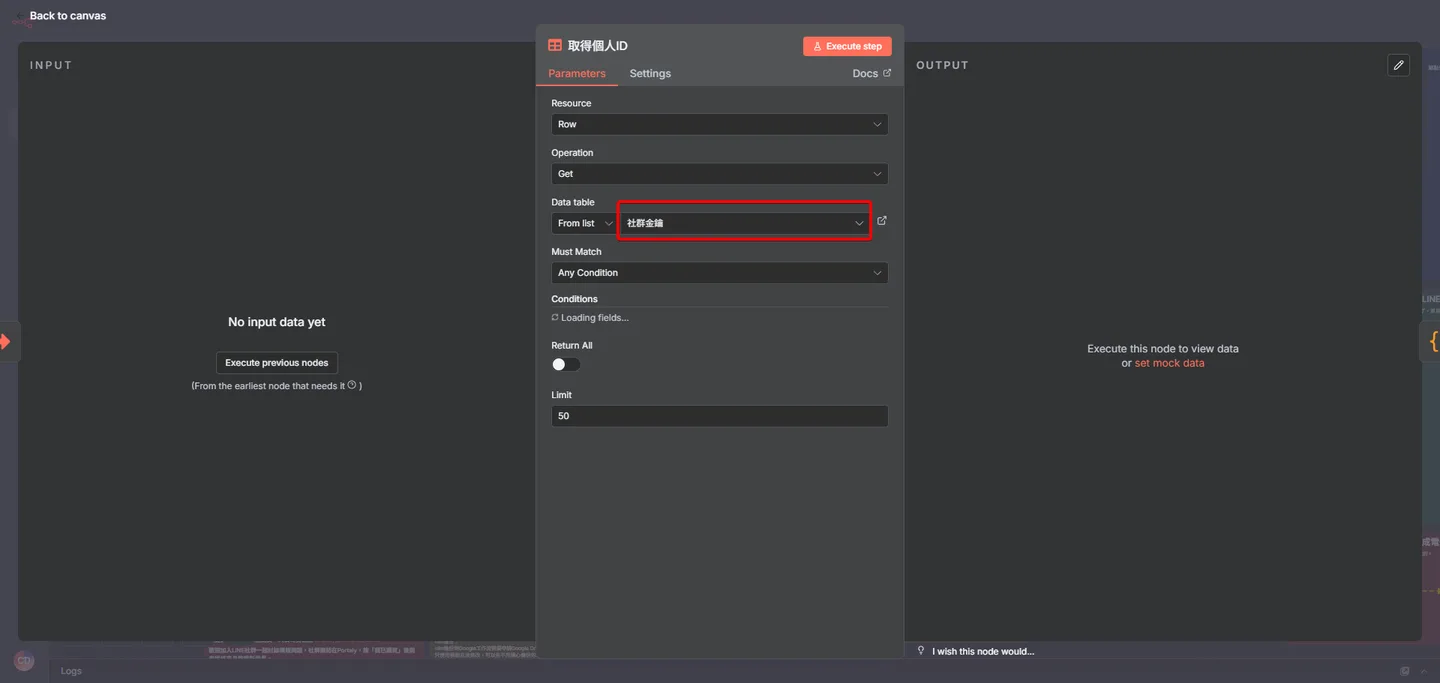This screenshot has width=1440, height=683.
Task: Select the Parameters tab
Action: point(577,74)
